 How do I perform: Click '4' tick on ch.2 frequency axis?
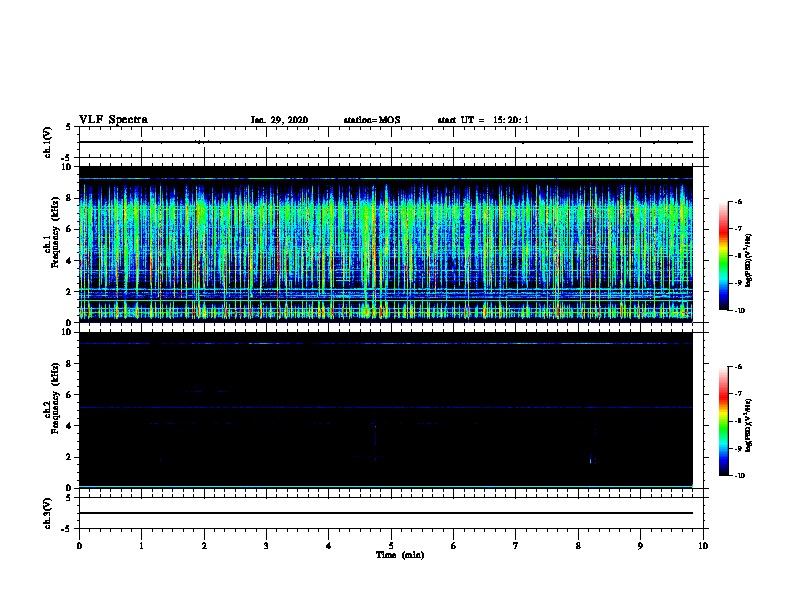[x=69, y=426]
